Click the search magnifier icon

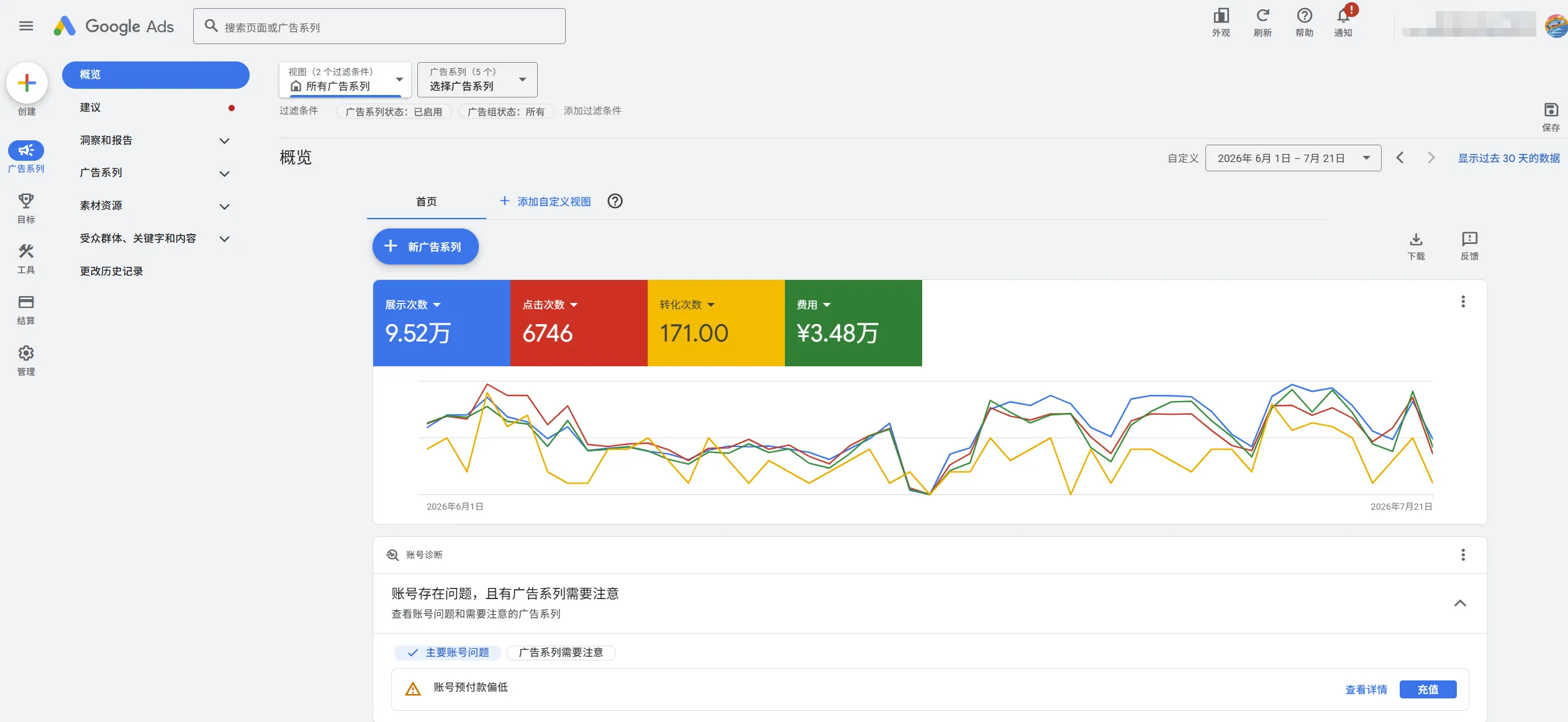[211, 26]
